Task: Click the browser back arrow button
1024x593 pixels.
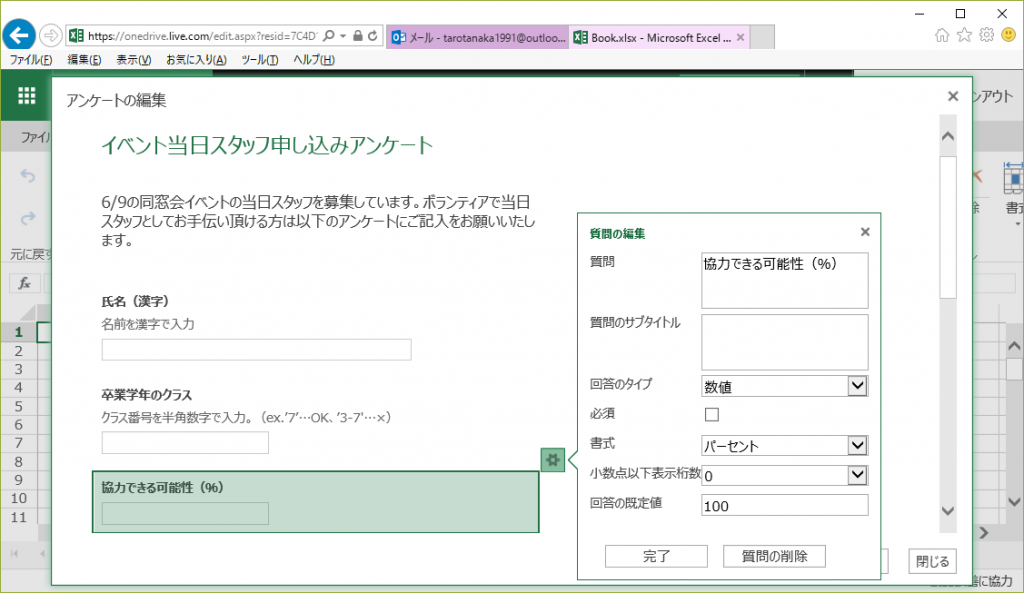Action: pos(19,35)
